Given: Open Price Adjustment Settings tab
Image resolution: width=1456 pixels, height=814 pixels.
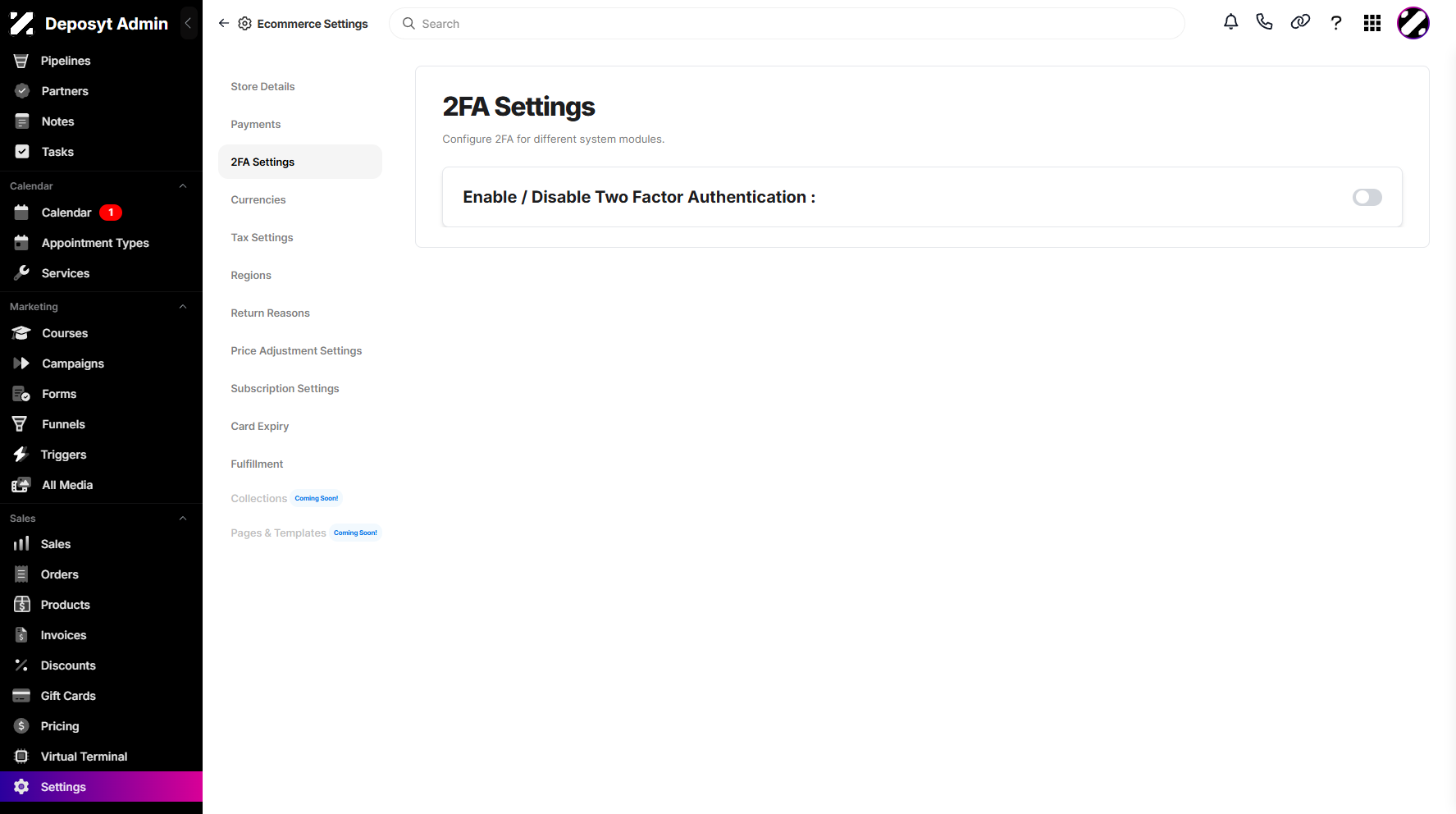Looking at the screenshot, I should (300, 350).
